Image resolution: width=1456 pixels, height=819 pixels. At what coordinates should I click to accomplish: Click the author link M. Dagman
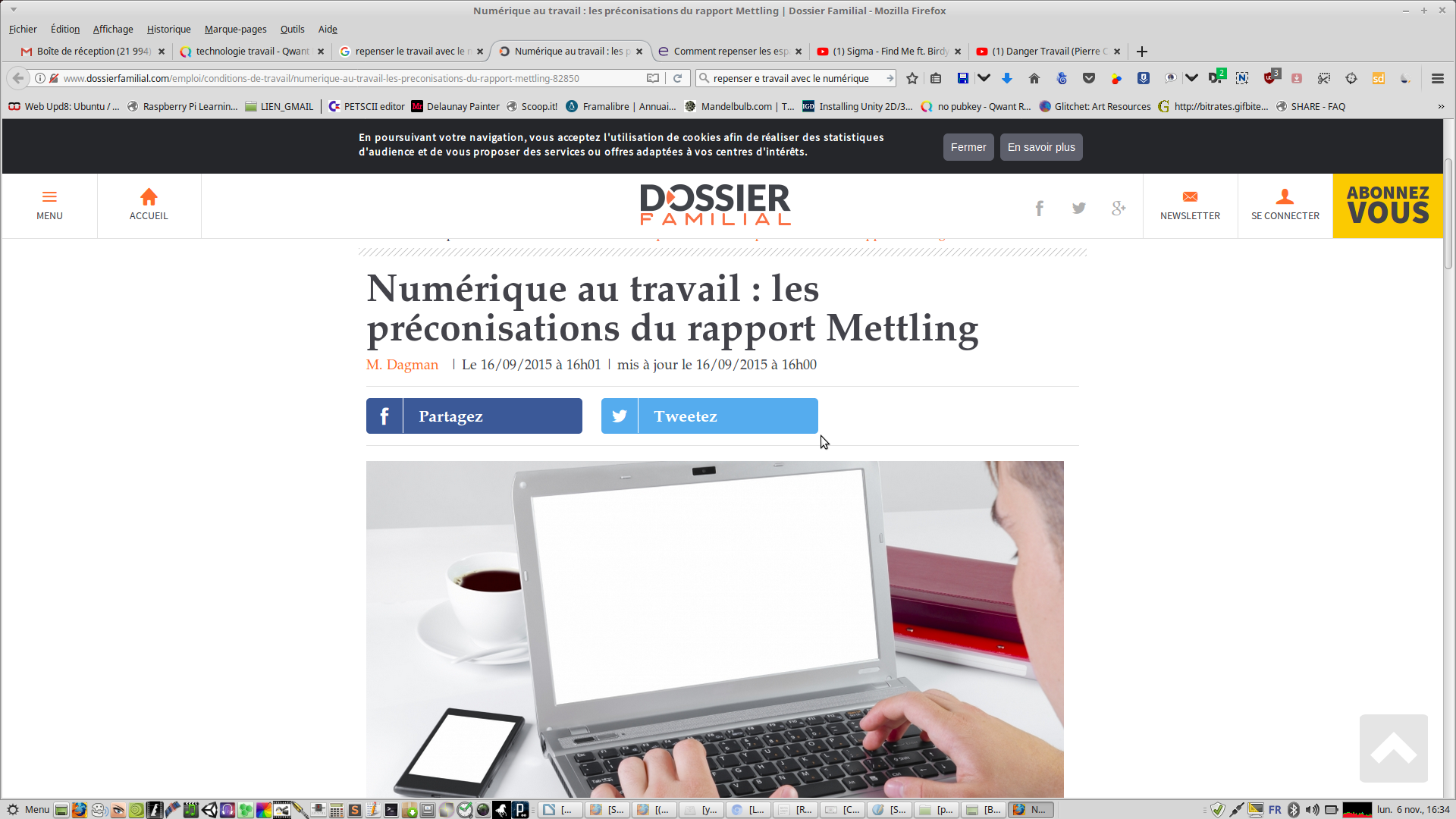point(402,365)
